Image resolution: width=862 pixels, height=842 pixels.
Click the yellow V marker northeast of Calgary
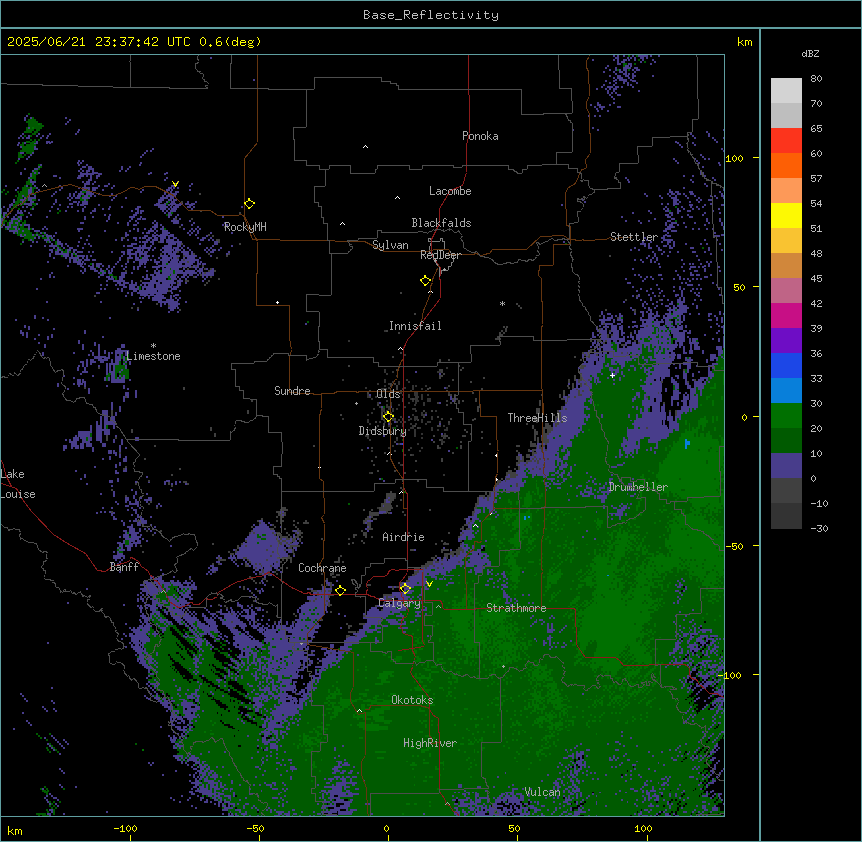(x=429, y=584)
